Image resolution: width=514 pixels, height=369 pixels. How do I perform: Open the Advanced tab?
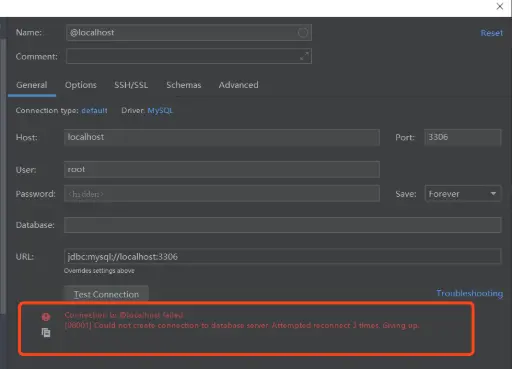(x=238, y=85)
